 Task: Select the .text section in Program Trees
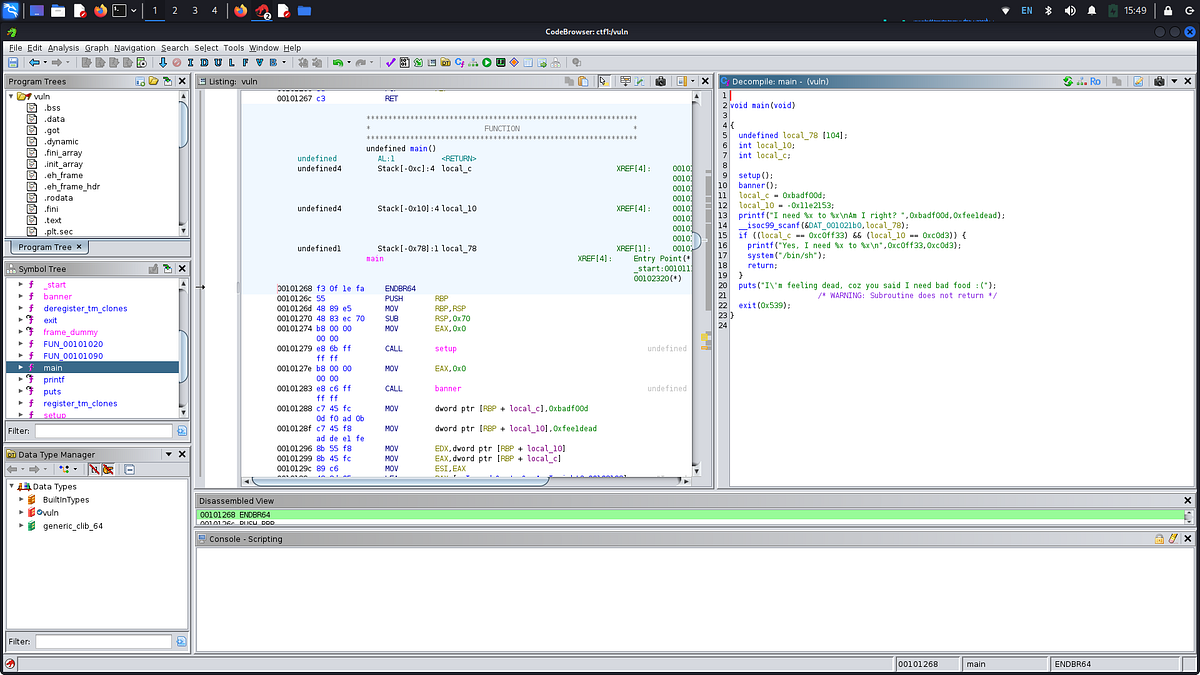53,220
